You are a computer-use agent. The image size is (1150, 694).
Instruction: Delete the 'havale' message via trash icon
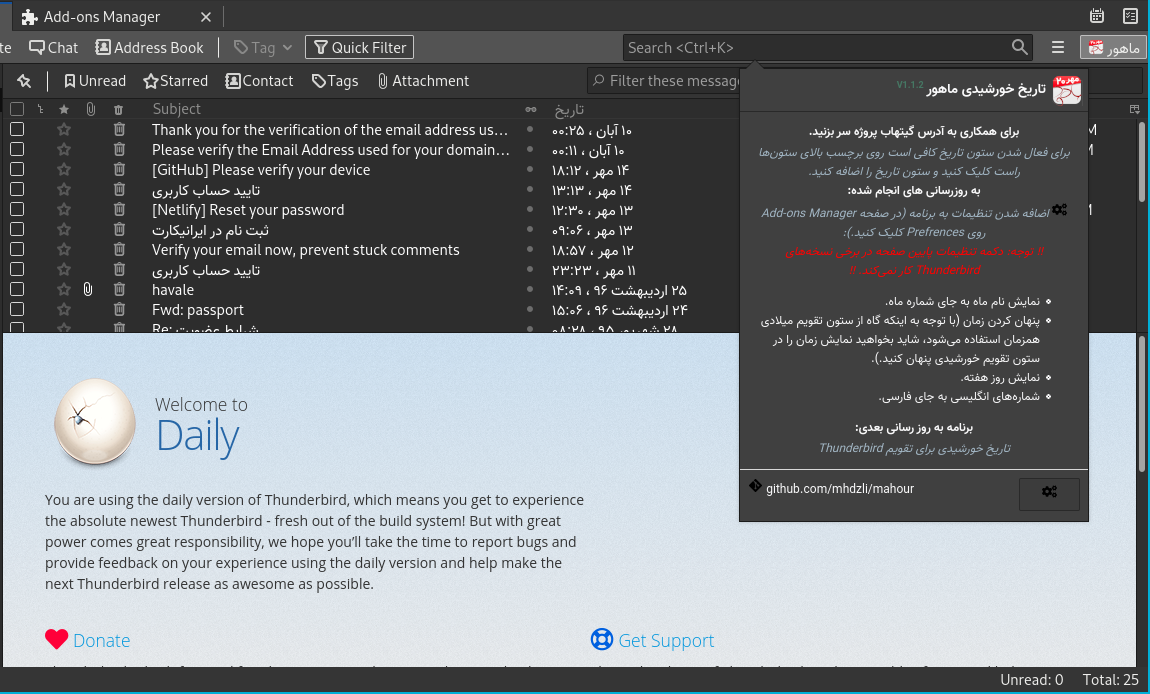tap(119, 290)
